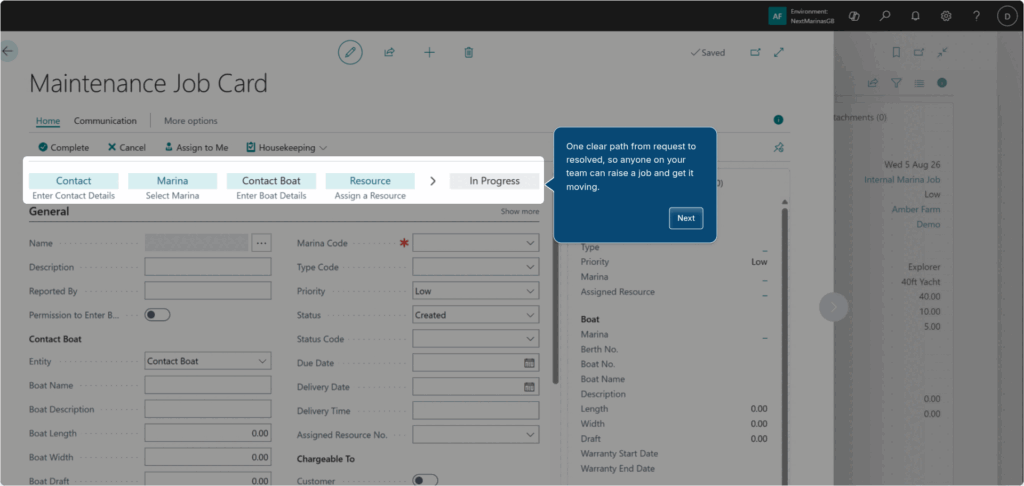This screenshot has width=1024, height=486.
Task: Click the Name lookup ellipsis button
Action: 262,243
